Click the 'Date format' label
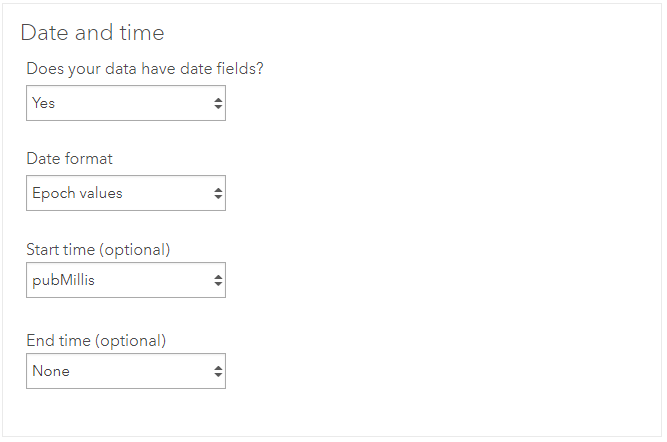667x442 pixels. pyautogui.click(x=69, y=158)
